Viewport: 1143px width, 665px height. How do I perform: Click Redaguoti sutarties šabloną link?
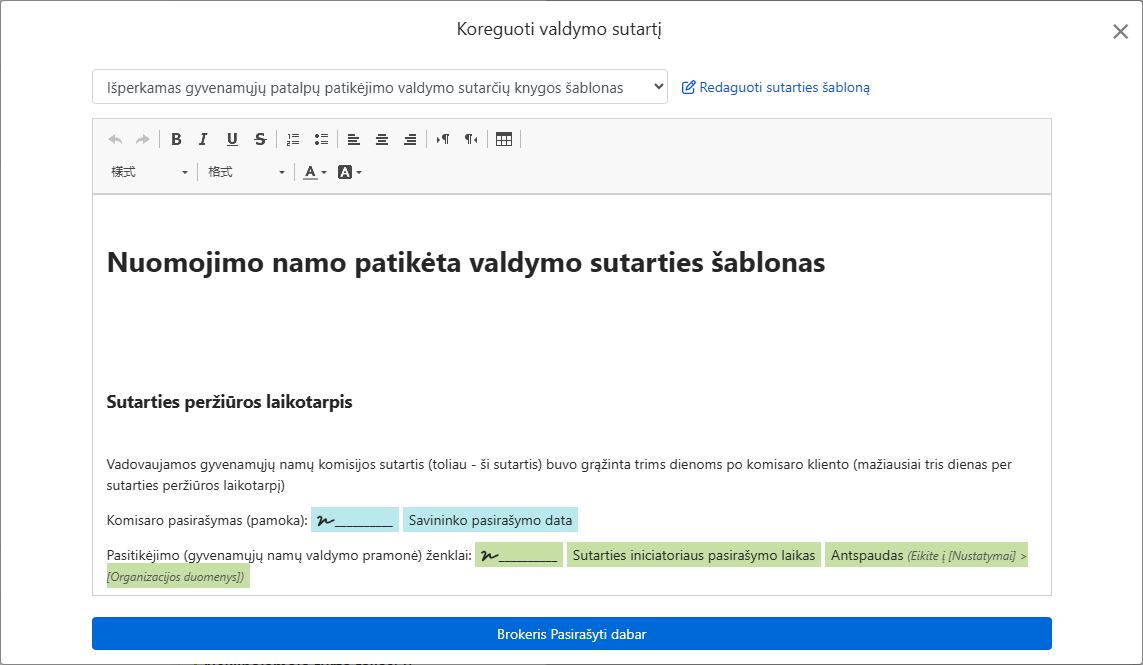776,88
